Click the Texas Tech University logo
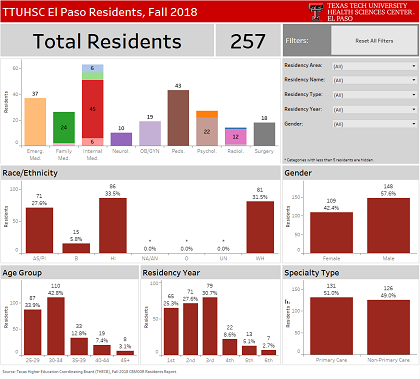This screenshot has height=379, width=420. click(361, 12)
